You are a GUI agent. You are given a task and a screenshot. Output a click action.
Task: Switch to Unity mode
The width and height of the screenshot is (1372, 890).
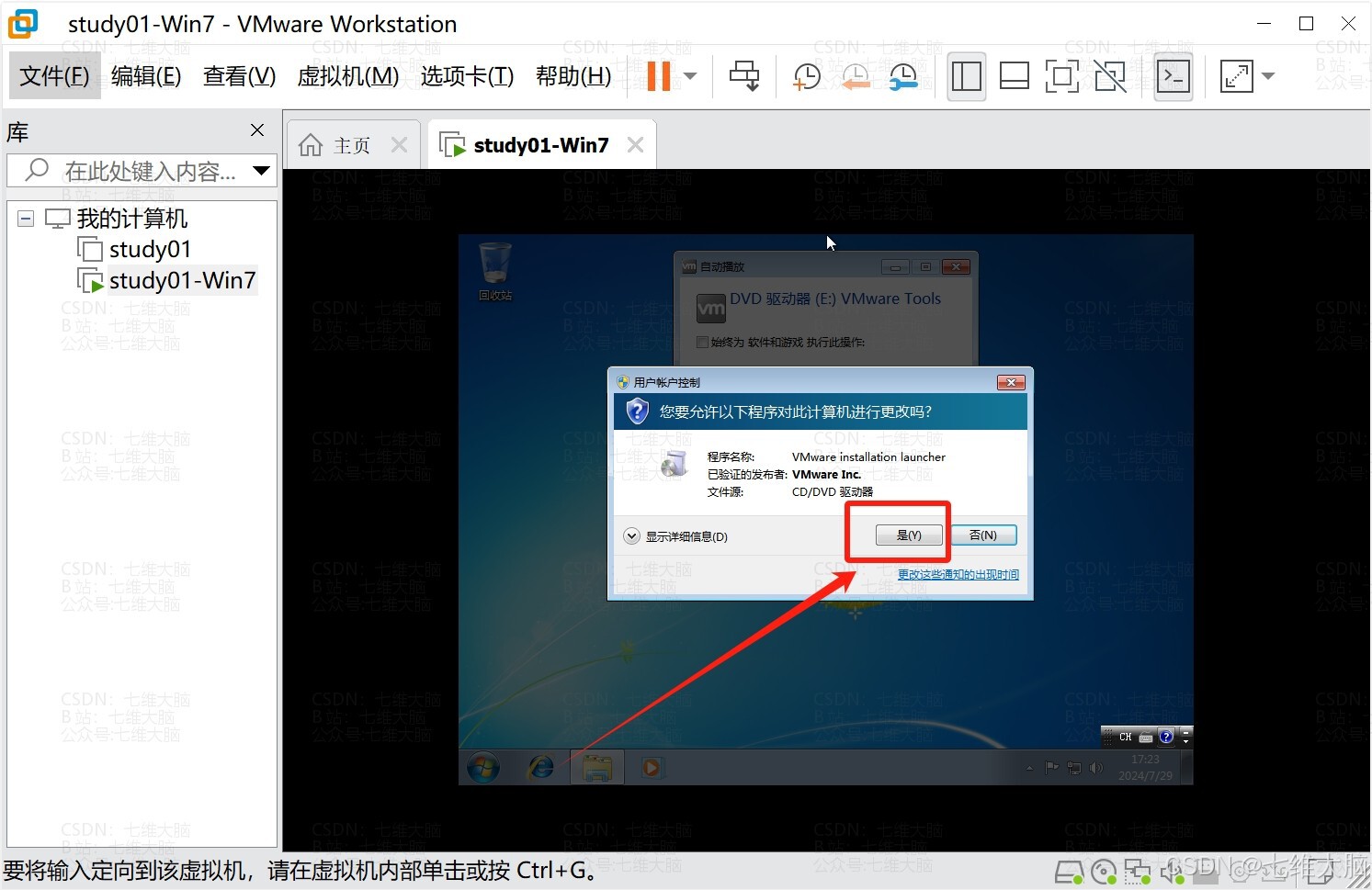[1110, 76]
